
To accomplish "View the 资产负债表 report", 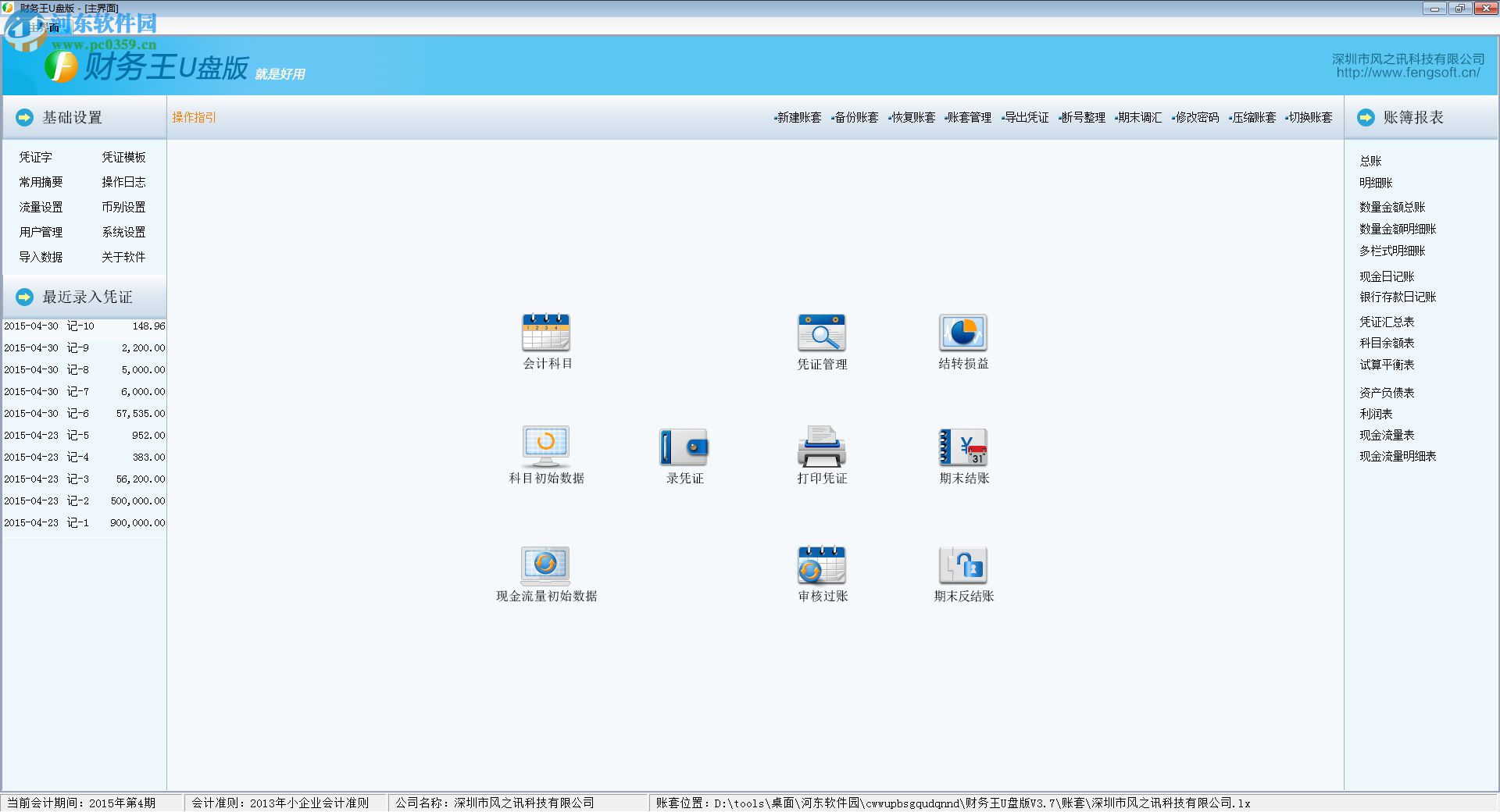I will pos(1387,394).
